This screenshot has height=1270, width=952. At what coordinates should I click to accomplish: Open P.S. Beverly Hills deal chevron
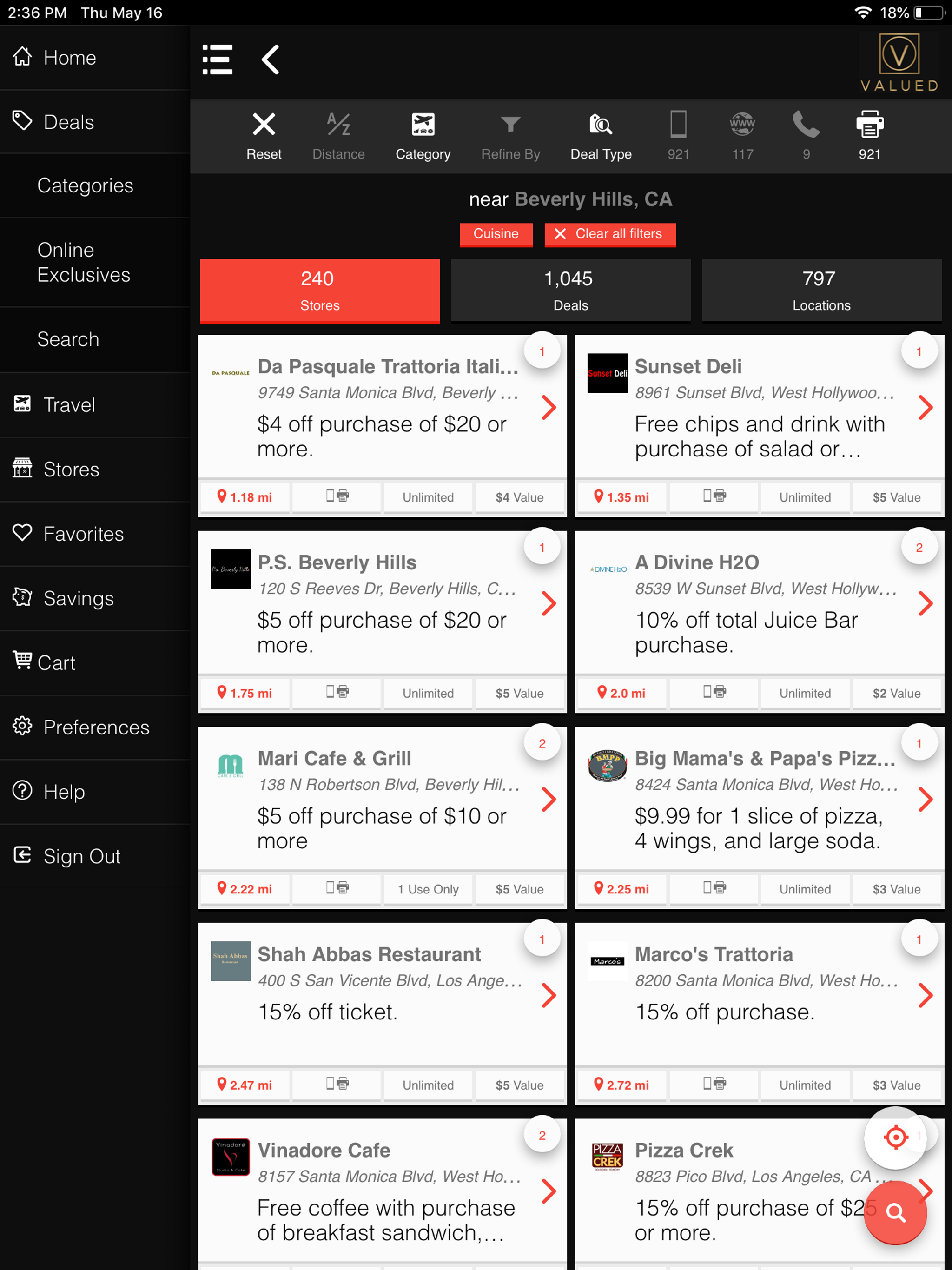[549, 603]
